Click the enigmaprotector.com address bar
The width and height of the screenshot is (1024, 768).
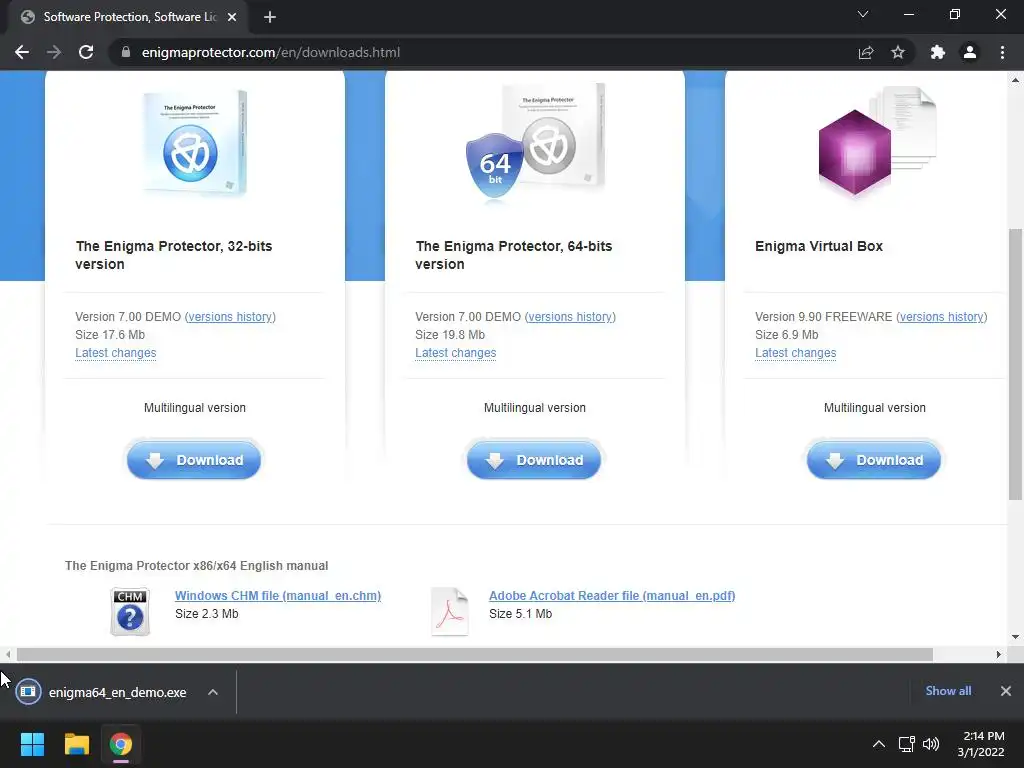coord(483,52)
